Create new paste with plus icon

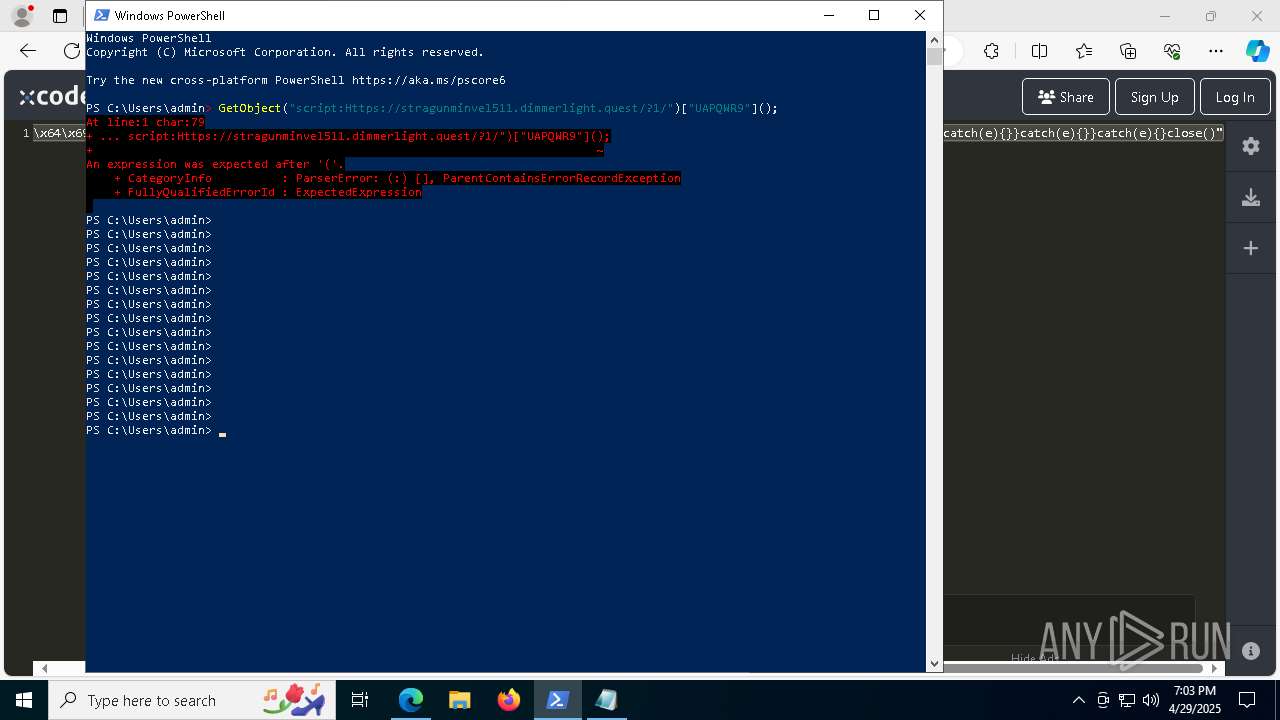click(1250, 248)
